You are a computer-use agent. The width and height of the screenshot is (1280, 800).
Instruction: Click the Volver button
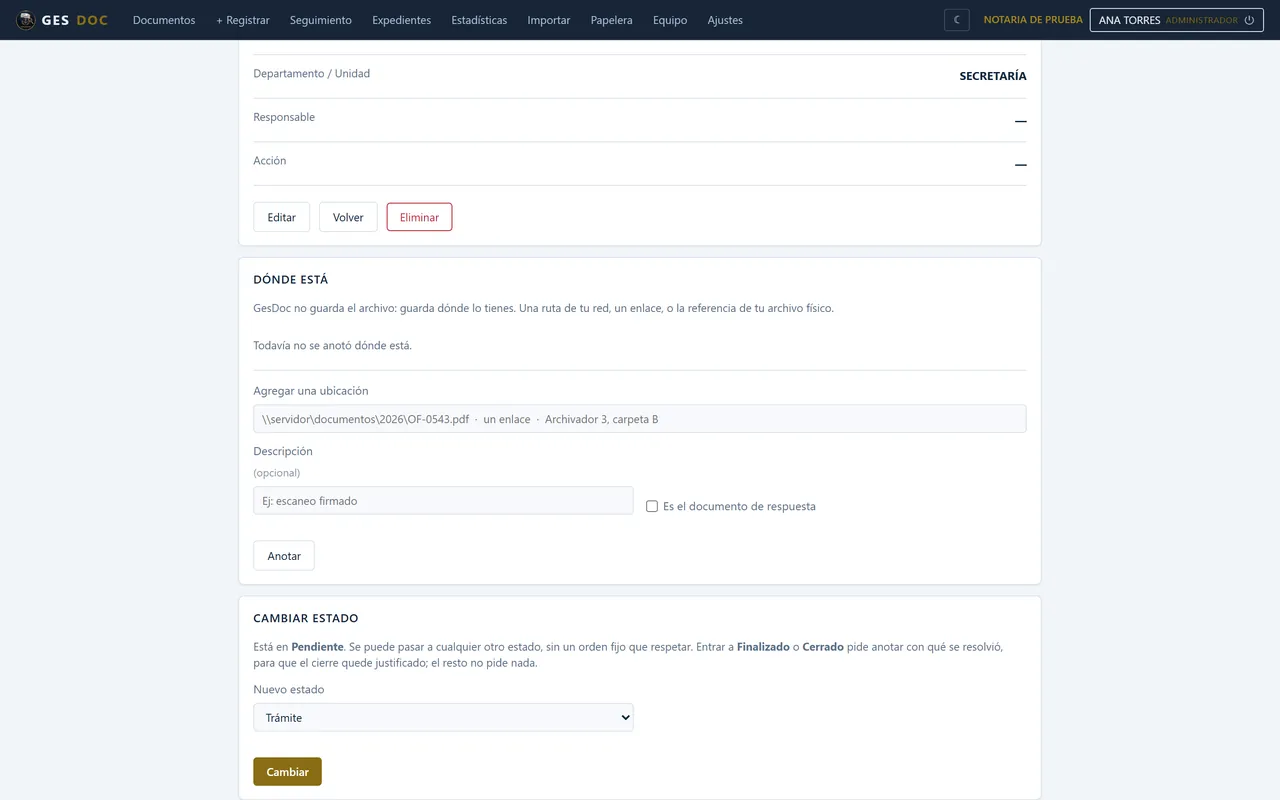pyautogui.click(x=348, y=217)
